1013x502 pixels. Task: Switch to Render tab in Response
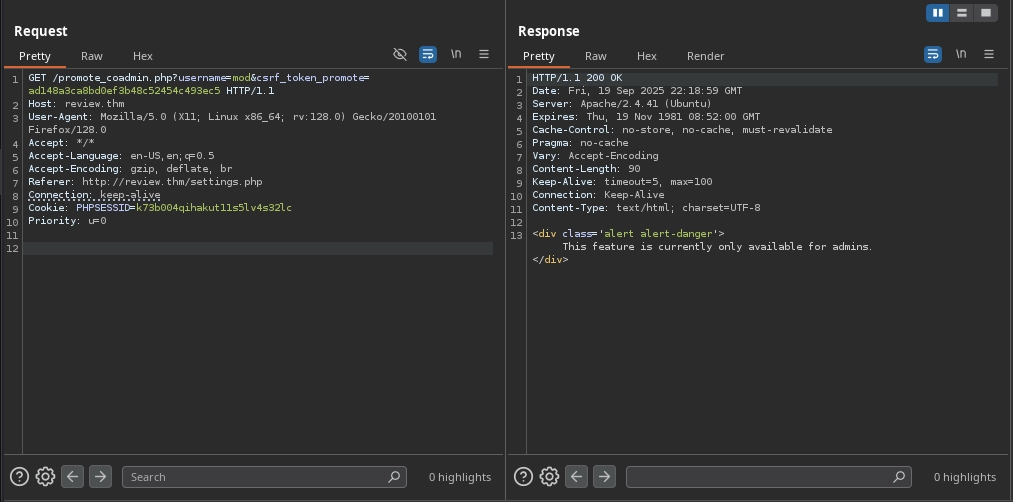point(705,56)
